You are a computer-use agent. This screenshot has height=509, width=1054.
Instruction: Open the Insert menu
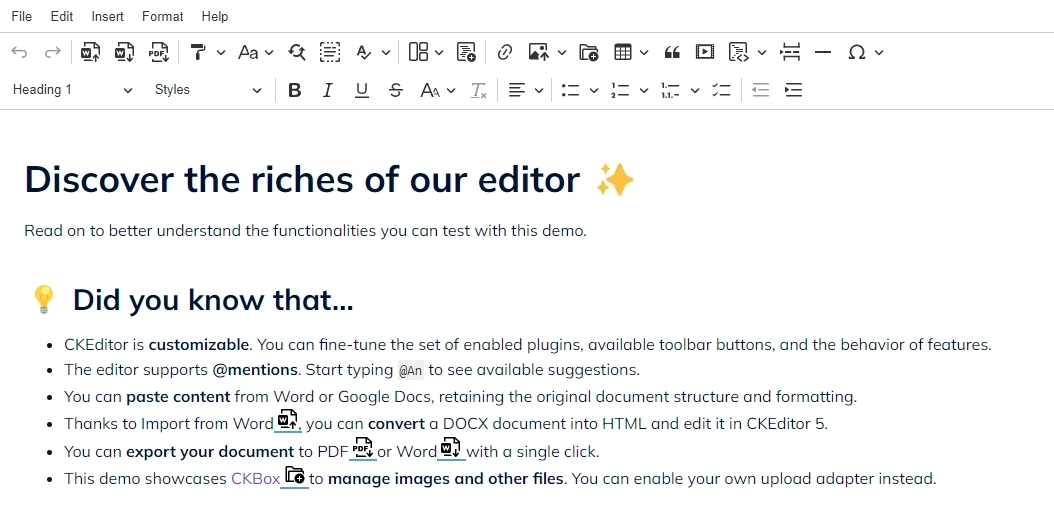click(x=108, y=16)
